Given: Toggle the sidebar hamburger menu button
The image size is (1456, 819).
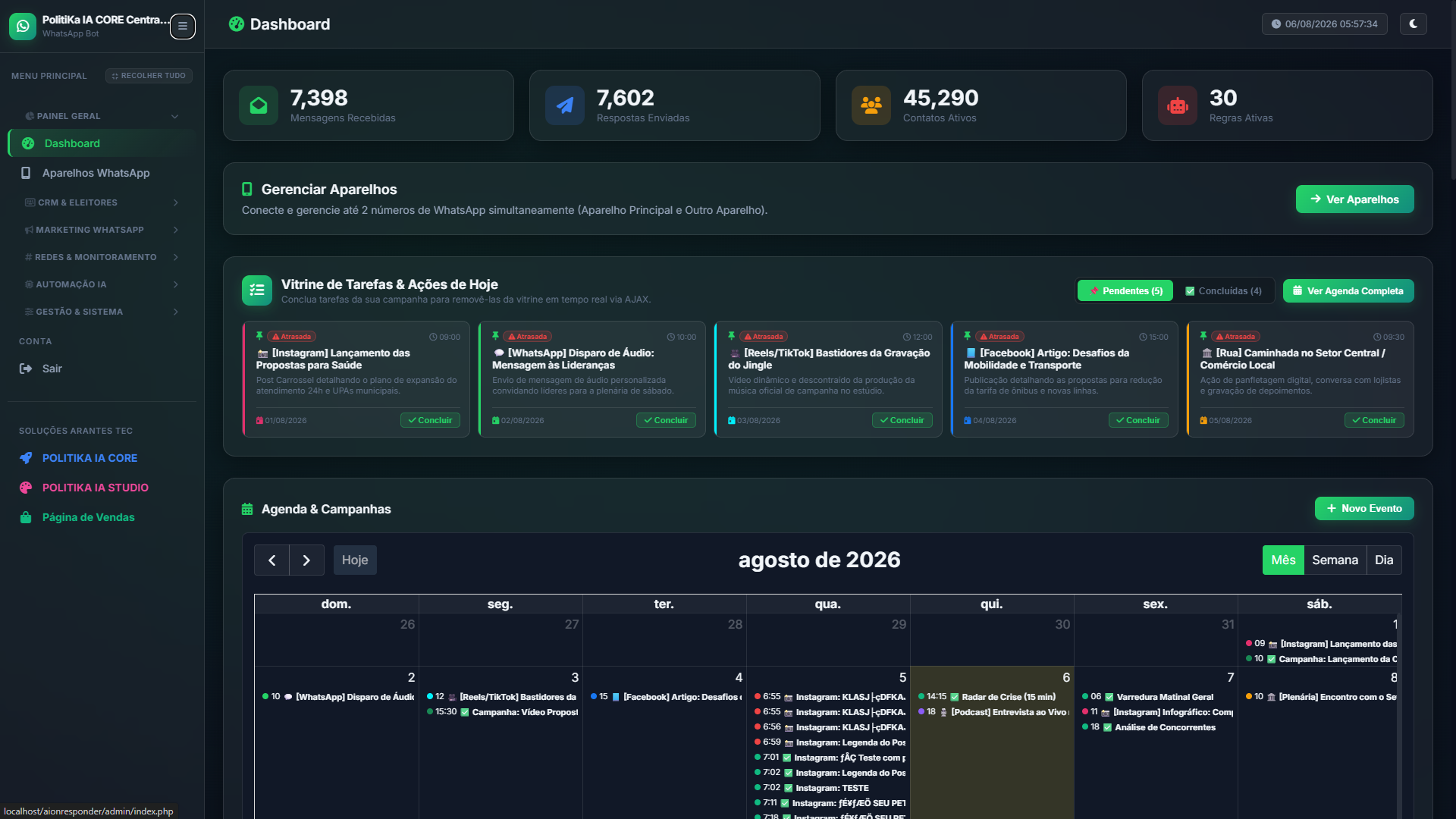Looking at the screenshot, I should (x=182, y=26).
